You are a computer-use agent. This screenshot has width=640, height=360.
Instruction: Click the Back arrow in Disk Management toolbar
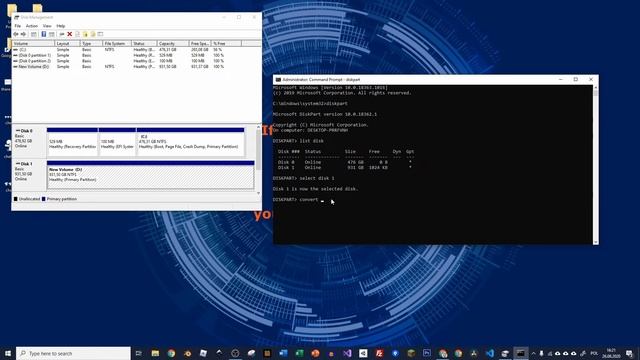coord(16,34)
